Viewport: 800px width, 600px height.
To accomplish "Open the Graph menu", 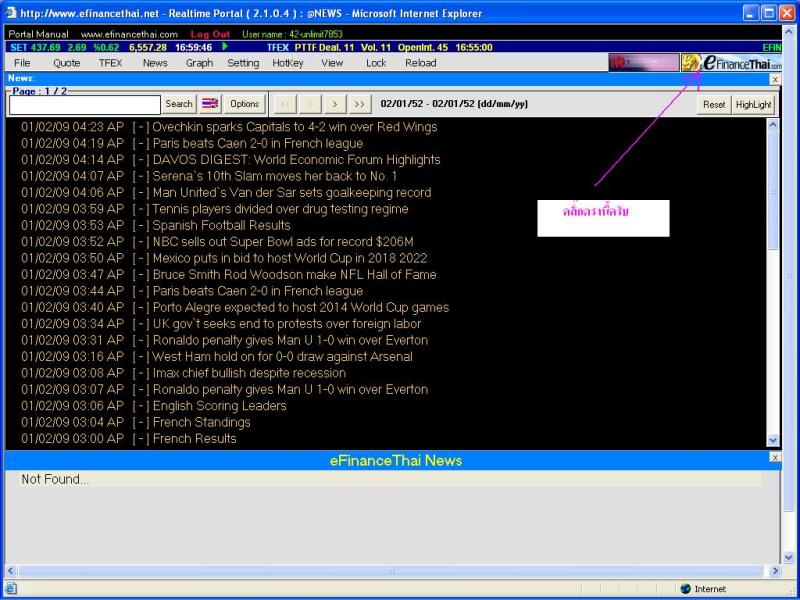I will tap(199, 63).
